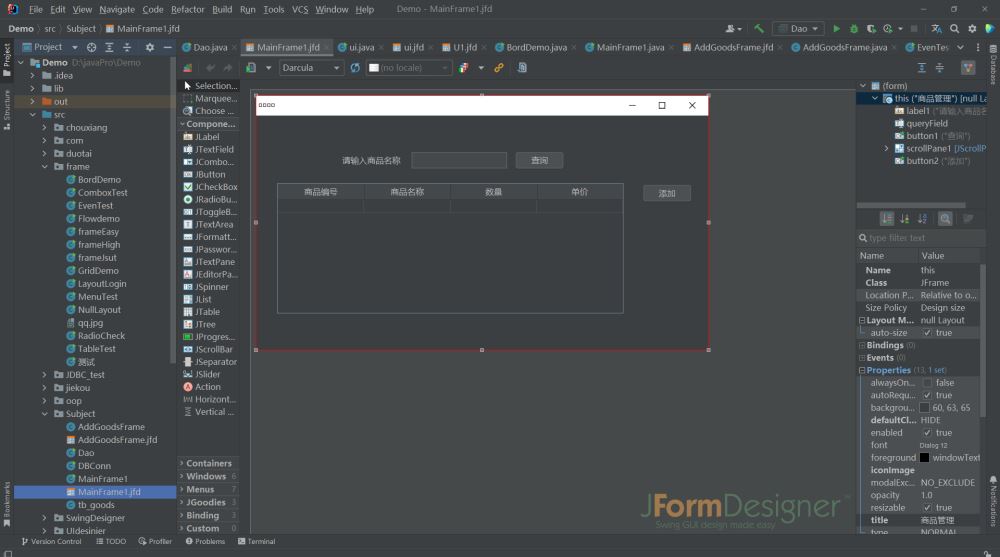Click the Select in Project target icon
Image resolution: width=1000 pixels, height=557 pixels.
[x=91, y=47]
